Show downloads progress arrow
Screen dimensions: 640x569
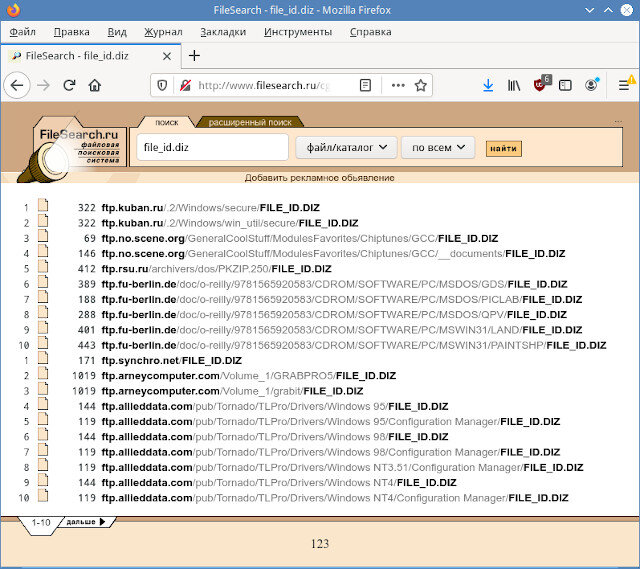point(488,85)
